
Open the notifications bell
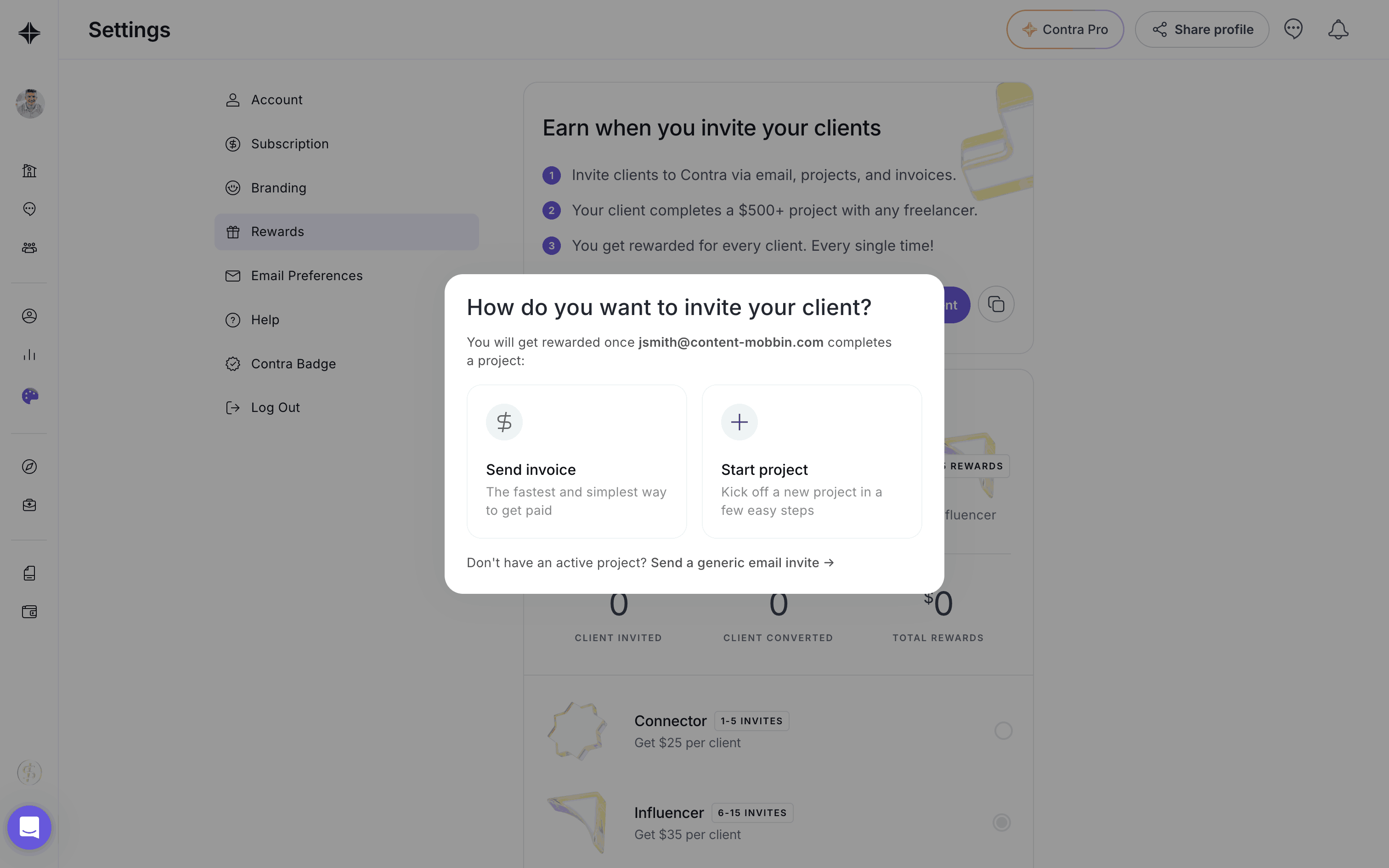1338,29
